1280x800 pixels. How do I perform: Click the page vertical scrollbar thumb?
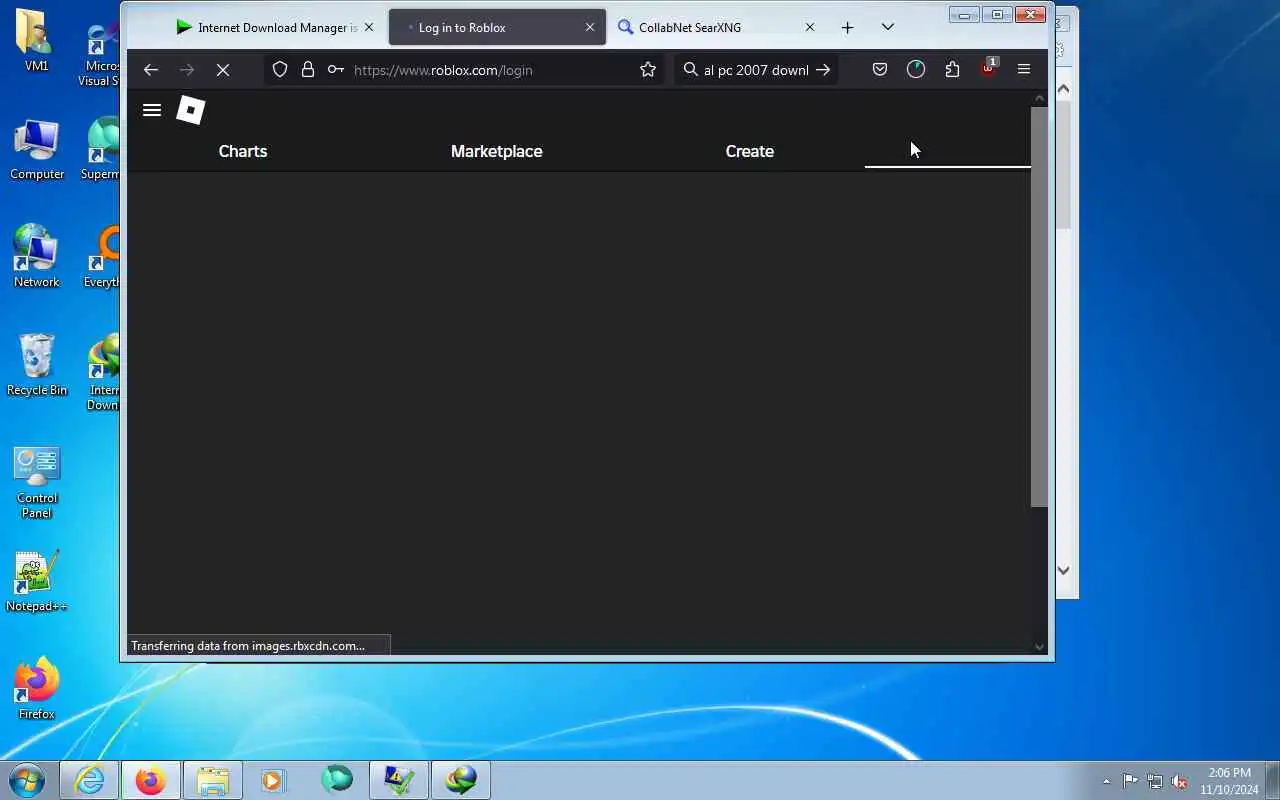click(1039, 306)
